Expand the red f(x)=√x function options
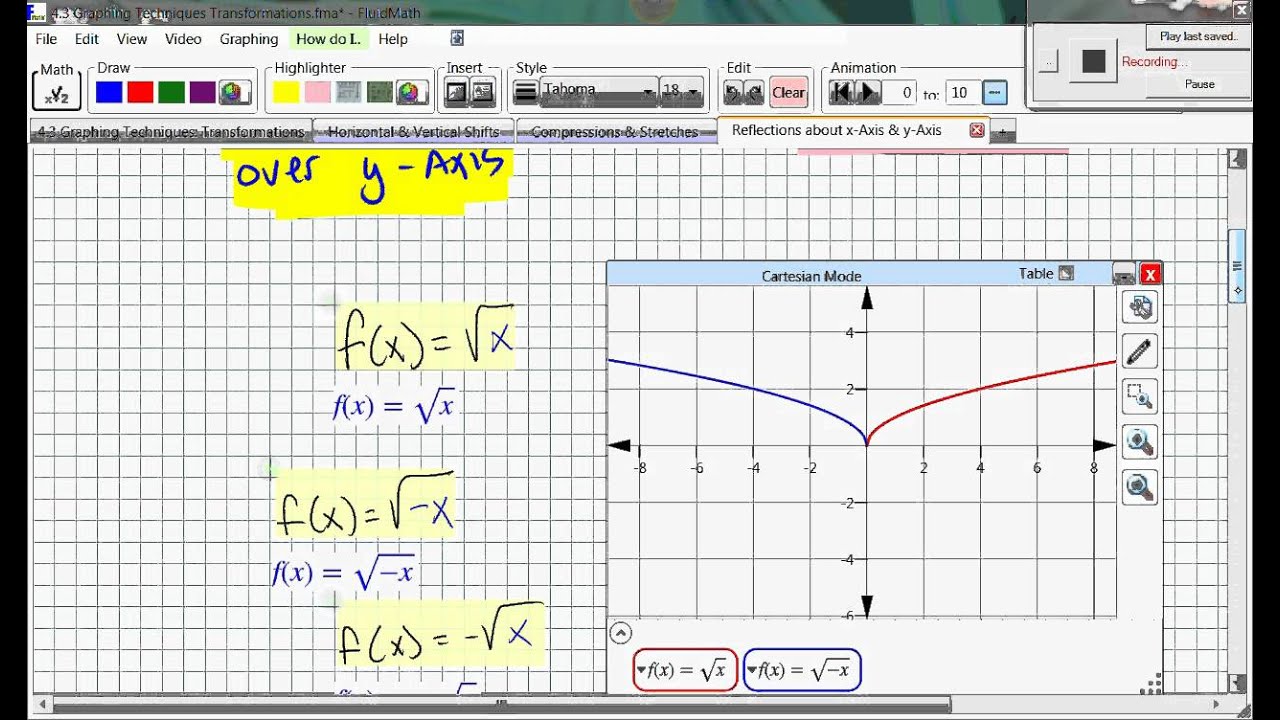Image resolution: width=1280 pixels, height=720 pixels. (642, 670)
